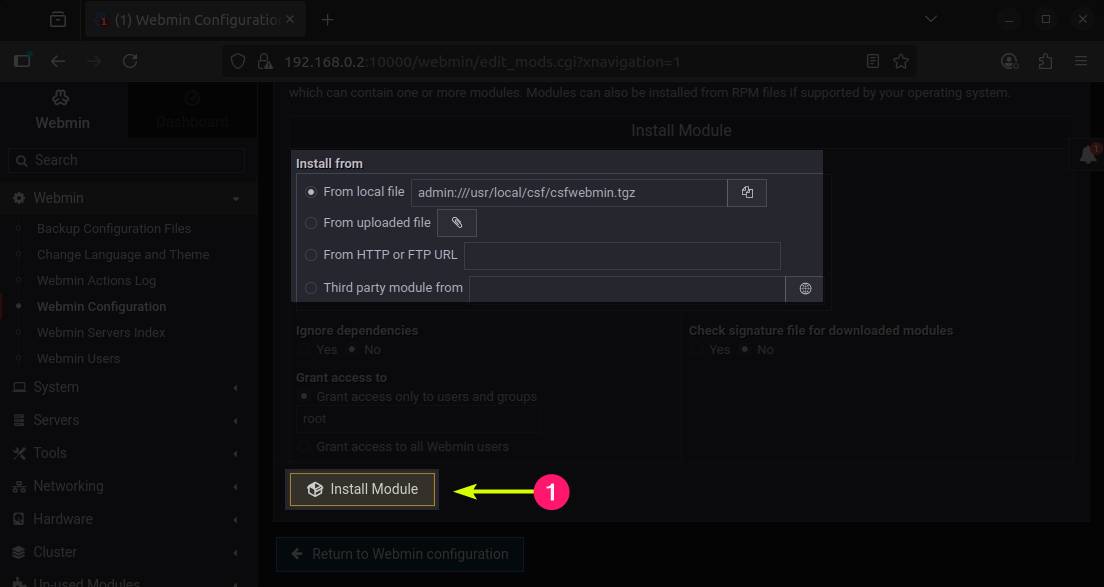Click the Servers sidebar icon
Screen dimensions: 1104x587
click(21, 420)
